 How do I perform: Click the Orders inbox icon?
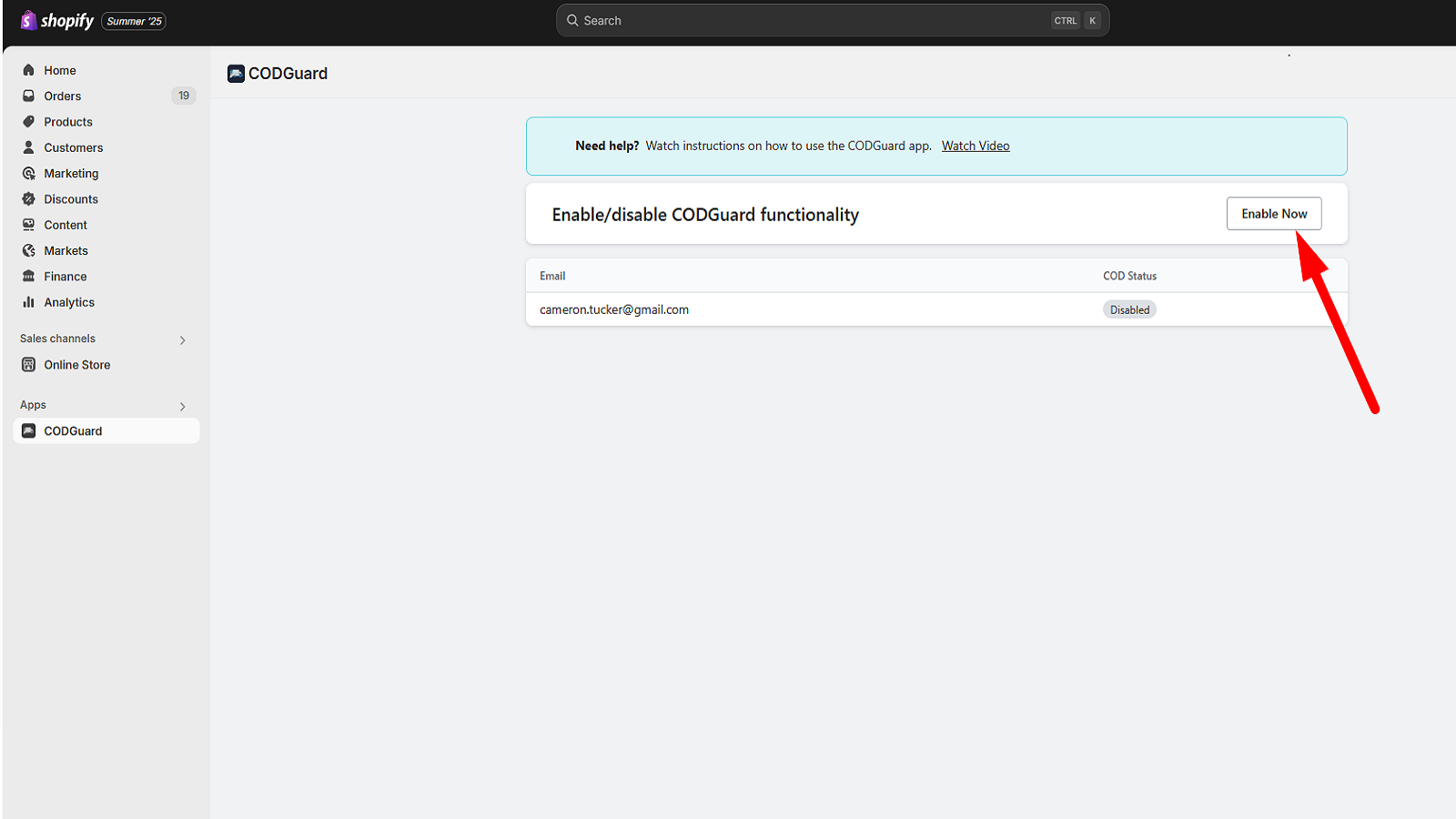click(x=28, y=96)
